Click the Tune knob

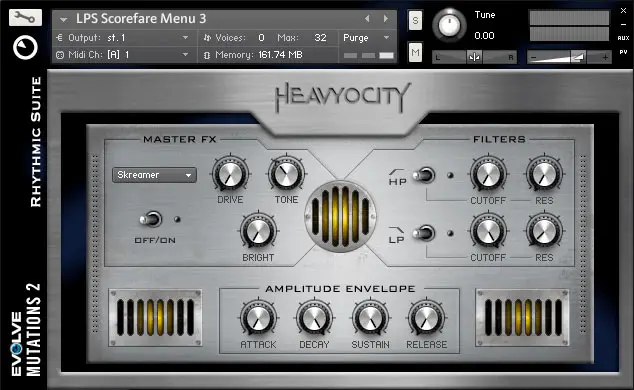[449, 25]
